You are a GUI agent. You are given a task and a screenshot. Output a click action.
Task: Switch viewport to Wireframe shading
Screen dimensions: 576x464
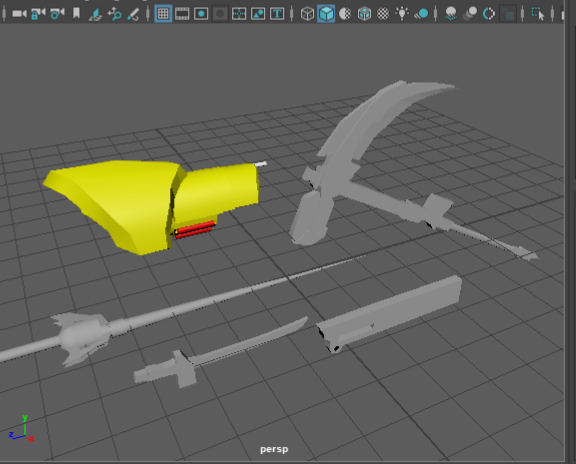[x=307, y=14]
